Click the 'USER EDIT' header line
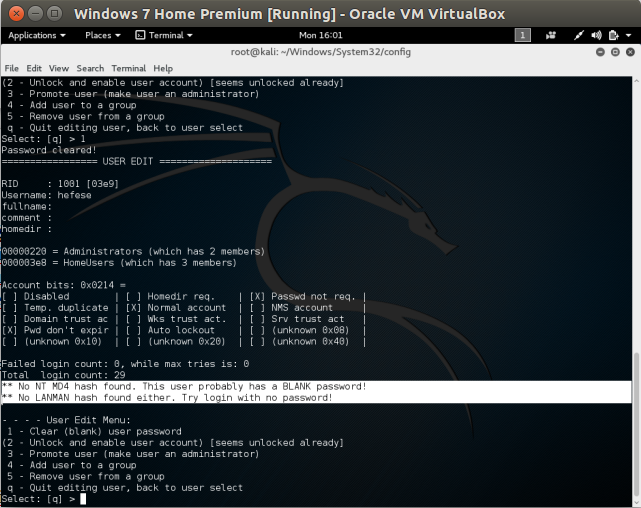The image size is (641, 508). point(137,161)
